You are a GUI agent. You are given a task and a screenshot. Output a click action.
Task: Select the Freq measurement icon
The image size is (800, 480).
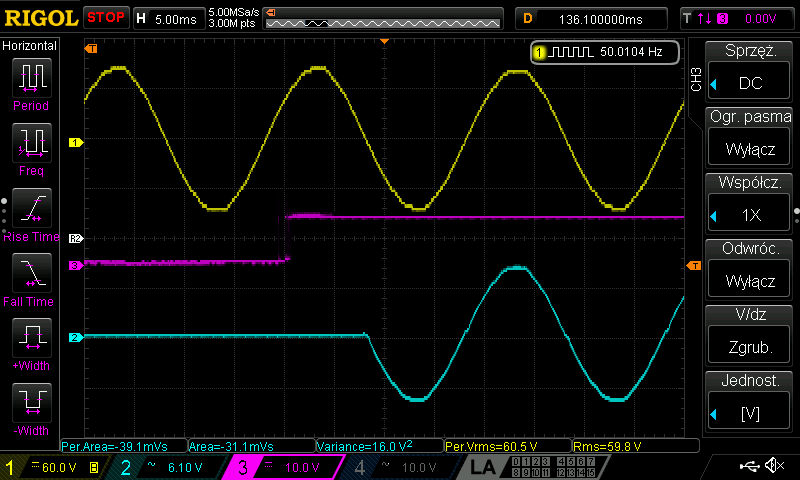tap(30, 143)
